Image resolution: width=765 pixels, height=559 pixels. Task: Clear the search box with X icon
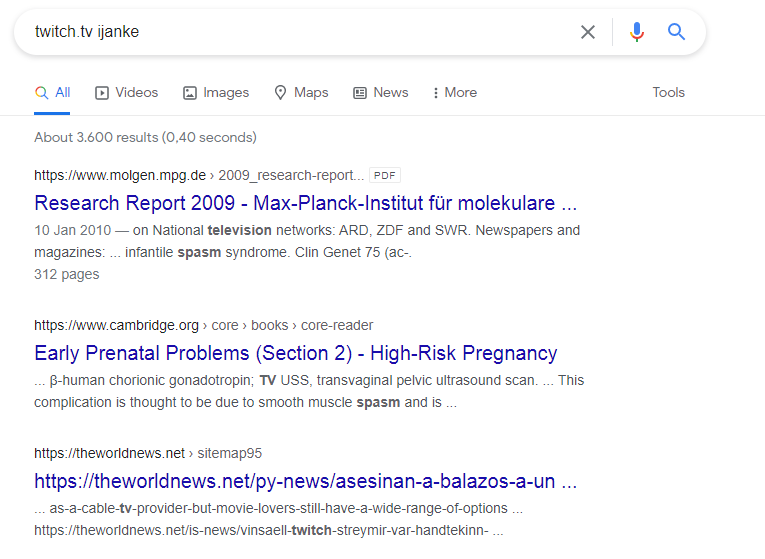point(588,32)
